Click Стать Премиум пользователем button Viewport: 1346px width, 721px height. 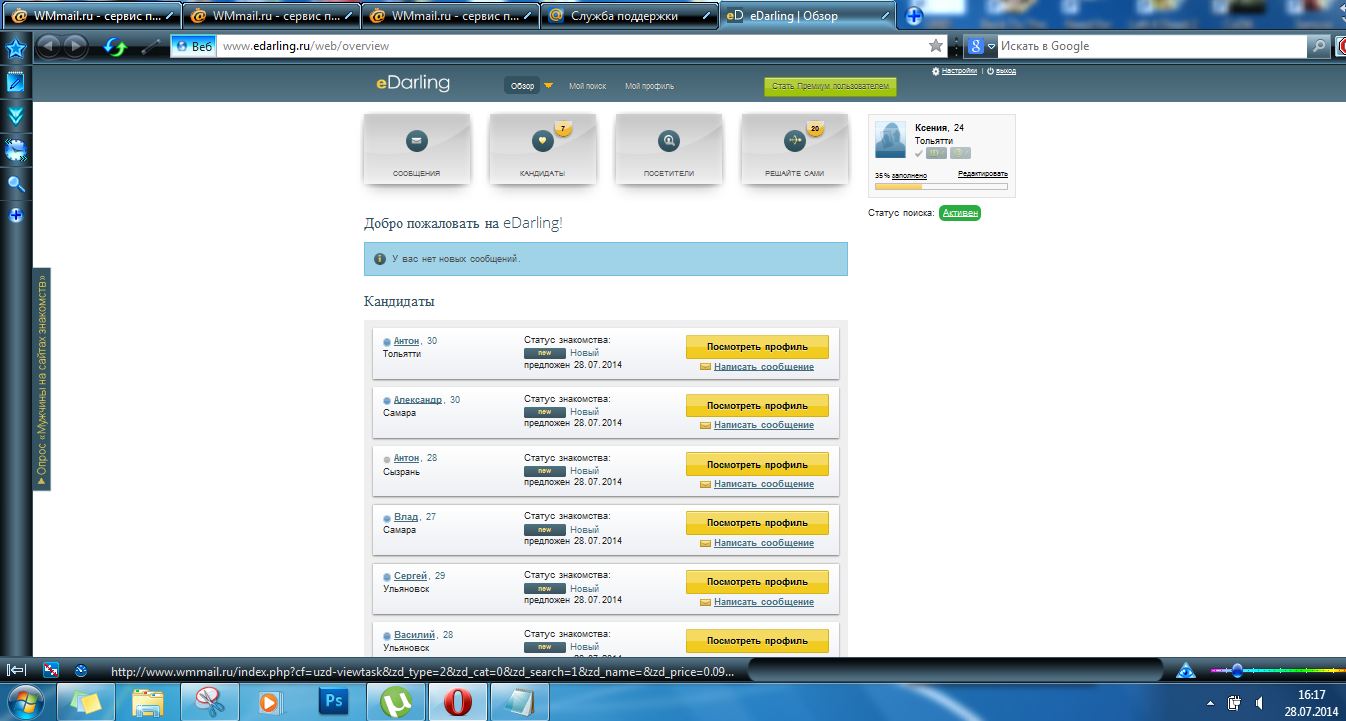[830, 87]
